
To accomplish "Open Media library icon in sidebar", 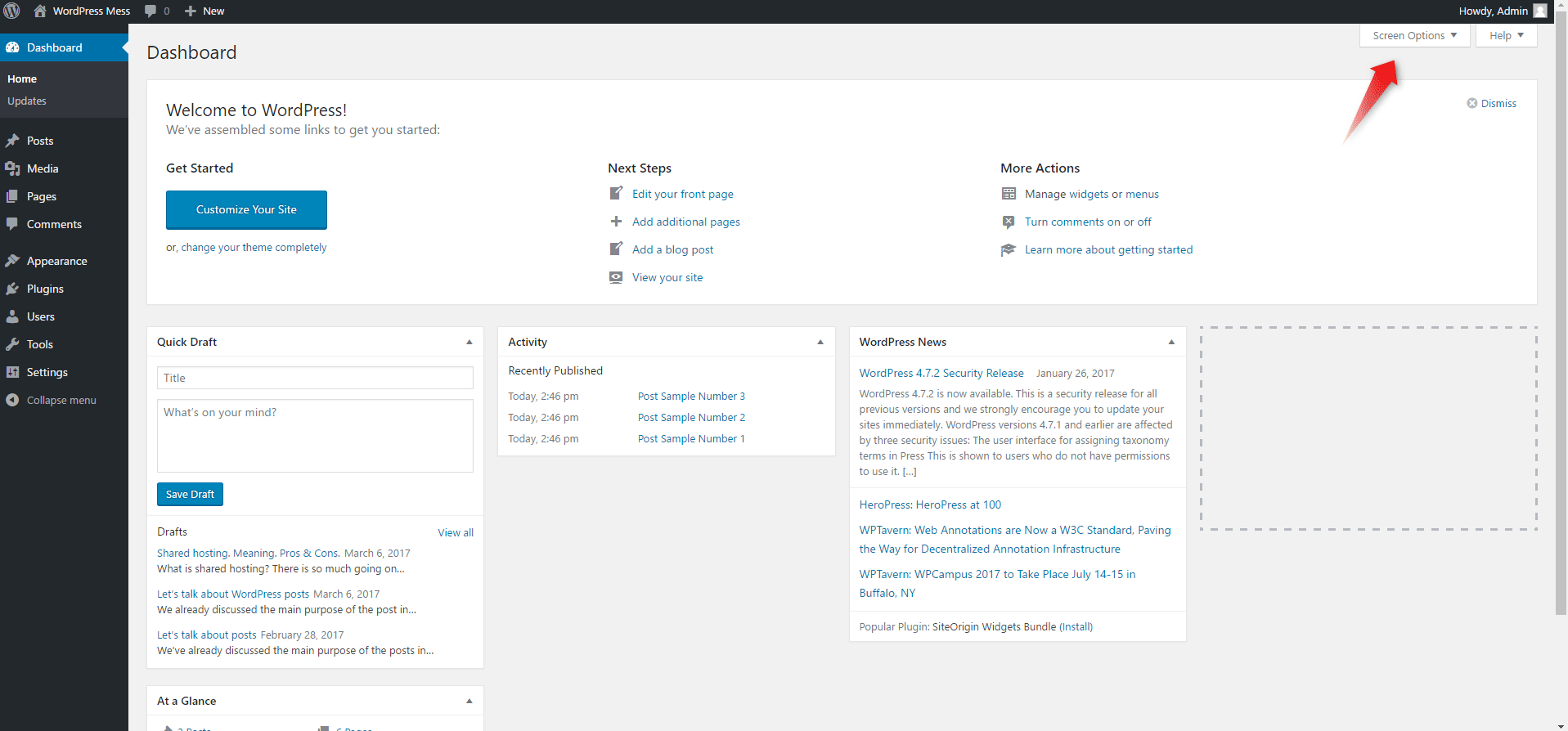I will (12, 168).
